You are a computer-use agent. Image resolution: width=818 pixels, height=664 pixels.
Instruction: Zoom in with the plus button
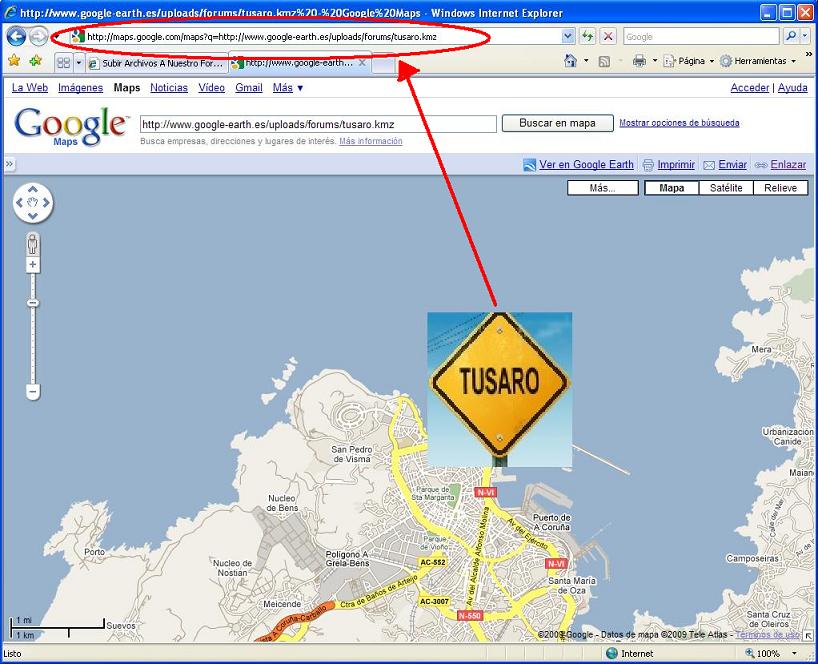coord(33,264)
